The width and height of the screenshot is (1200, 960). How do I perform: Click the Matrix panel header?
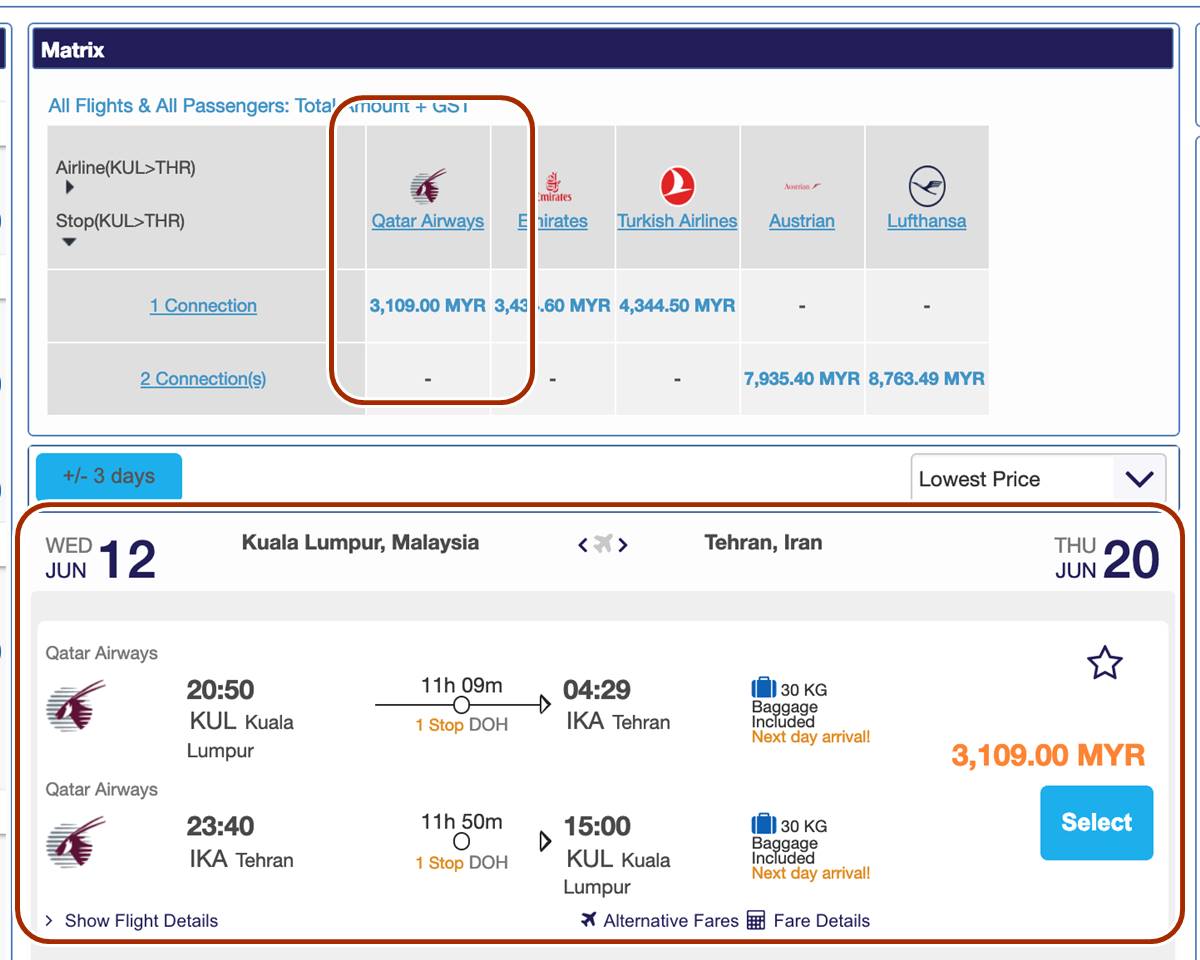tap(603, 49)
